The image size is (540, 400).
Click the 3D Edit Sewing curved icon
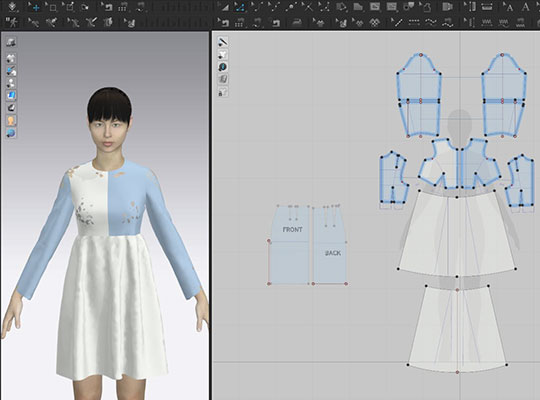click(107, 7)
